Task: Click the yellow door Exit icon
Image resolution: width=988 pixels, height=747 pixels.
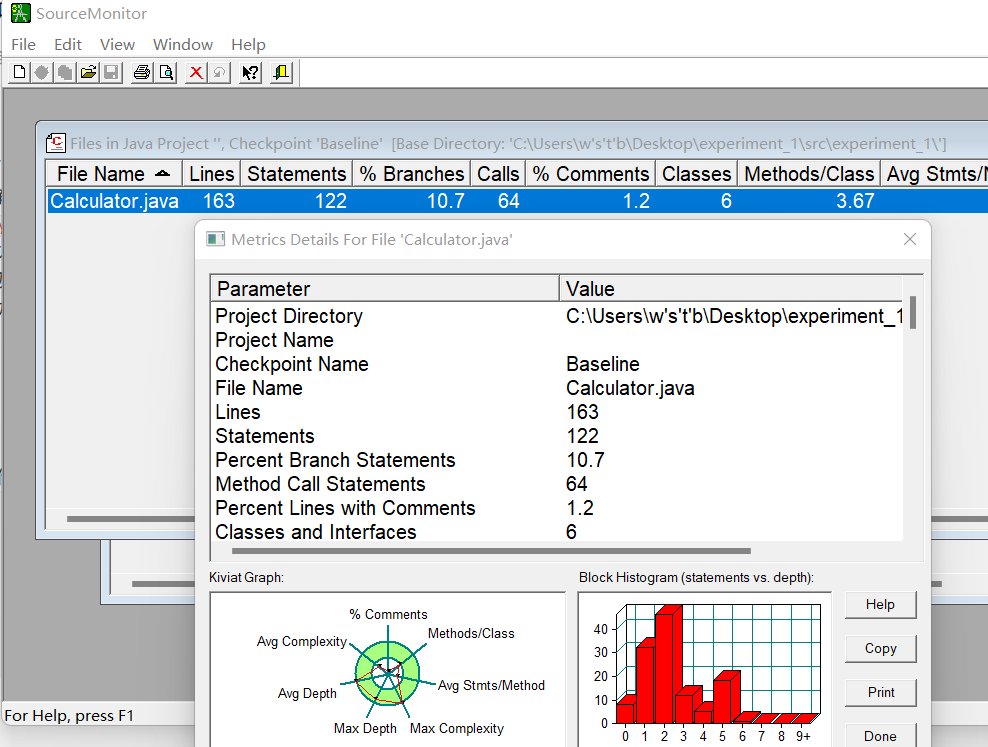Action: click(x=281, y=72)
